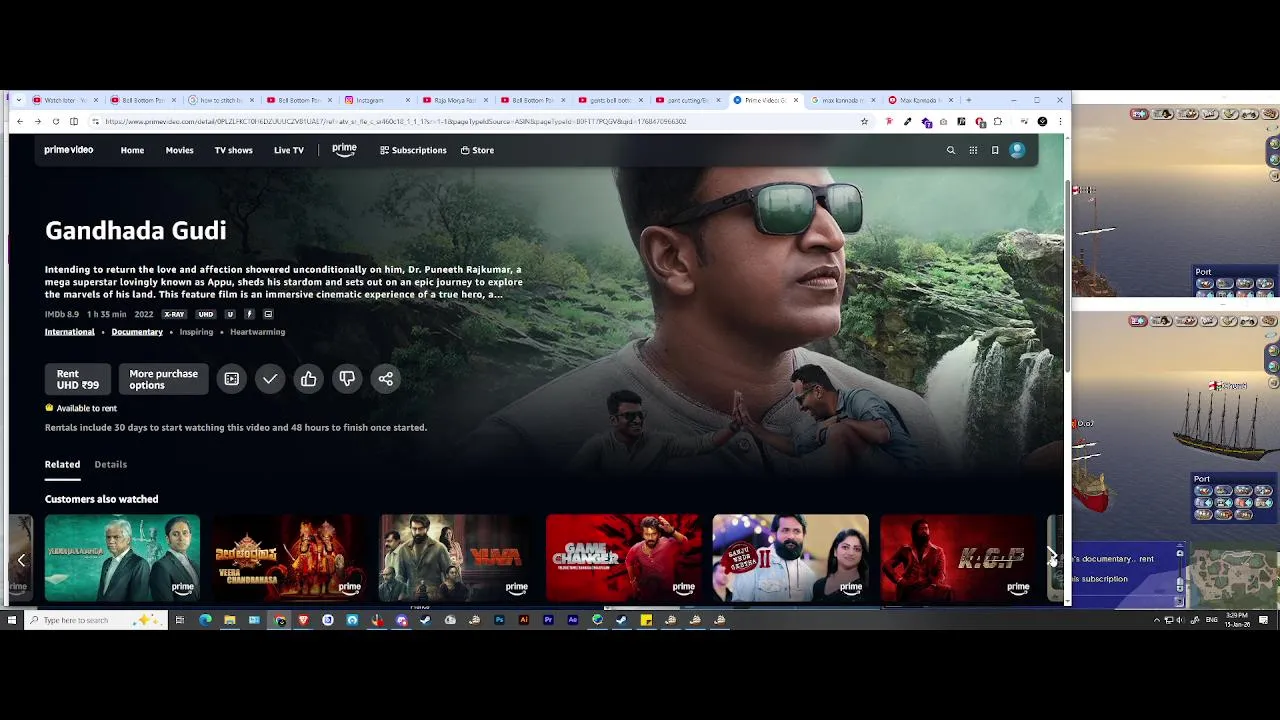The image size is (1280, 720).
Task: Click the Inspiring mood tag
Action: (x=196, y=332)
